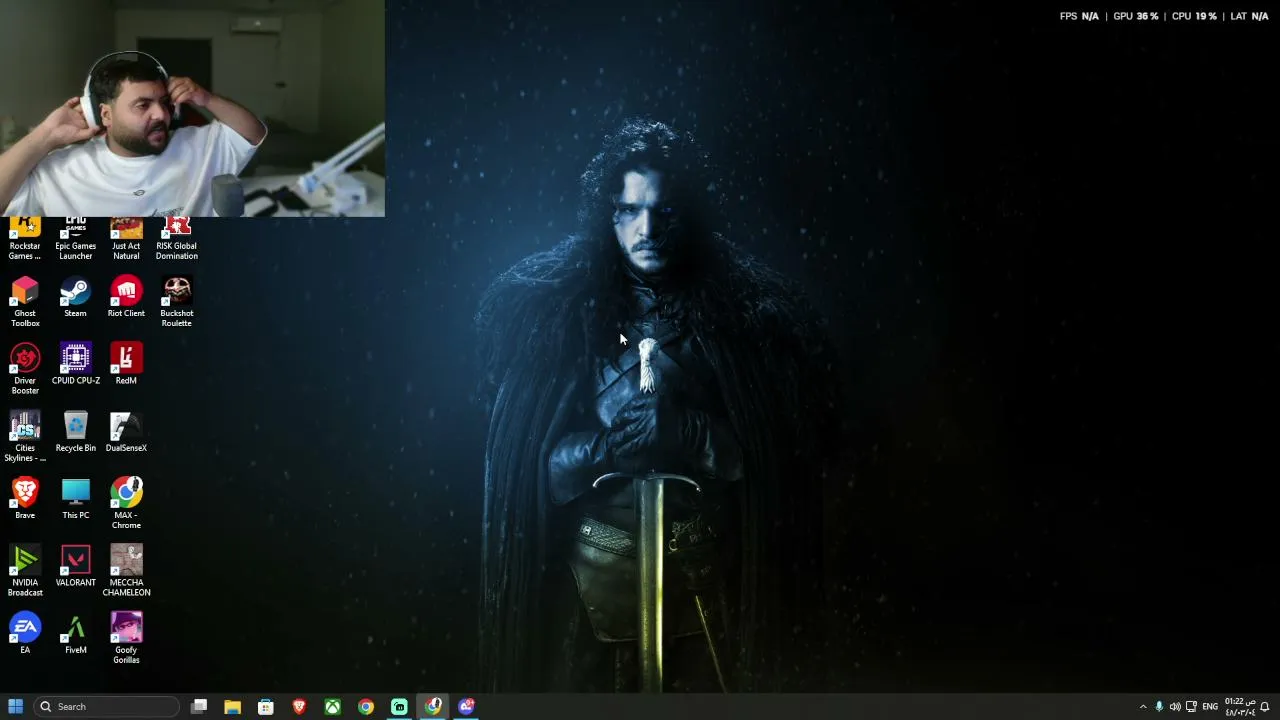Open the clock and calendar flyout
The image size is (1280, 720).
click(1240, 707)
